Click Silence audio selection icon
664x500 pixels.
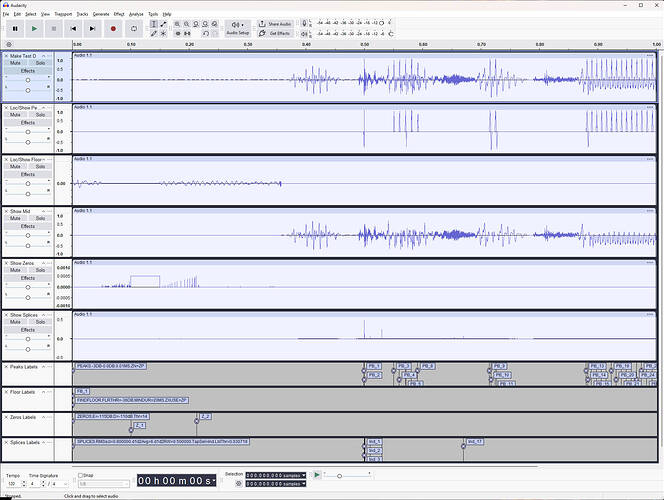click(187, 33)
